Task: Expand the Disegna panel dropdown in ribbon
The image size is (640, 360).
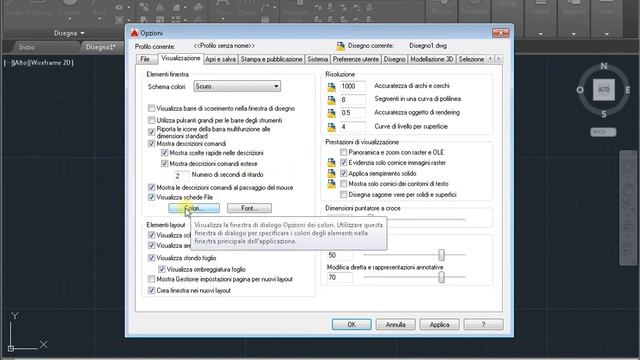Action: tap(69, 33)
